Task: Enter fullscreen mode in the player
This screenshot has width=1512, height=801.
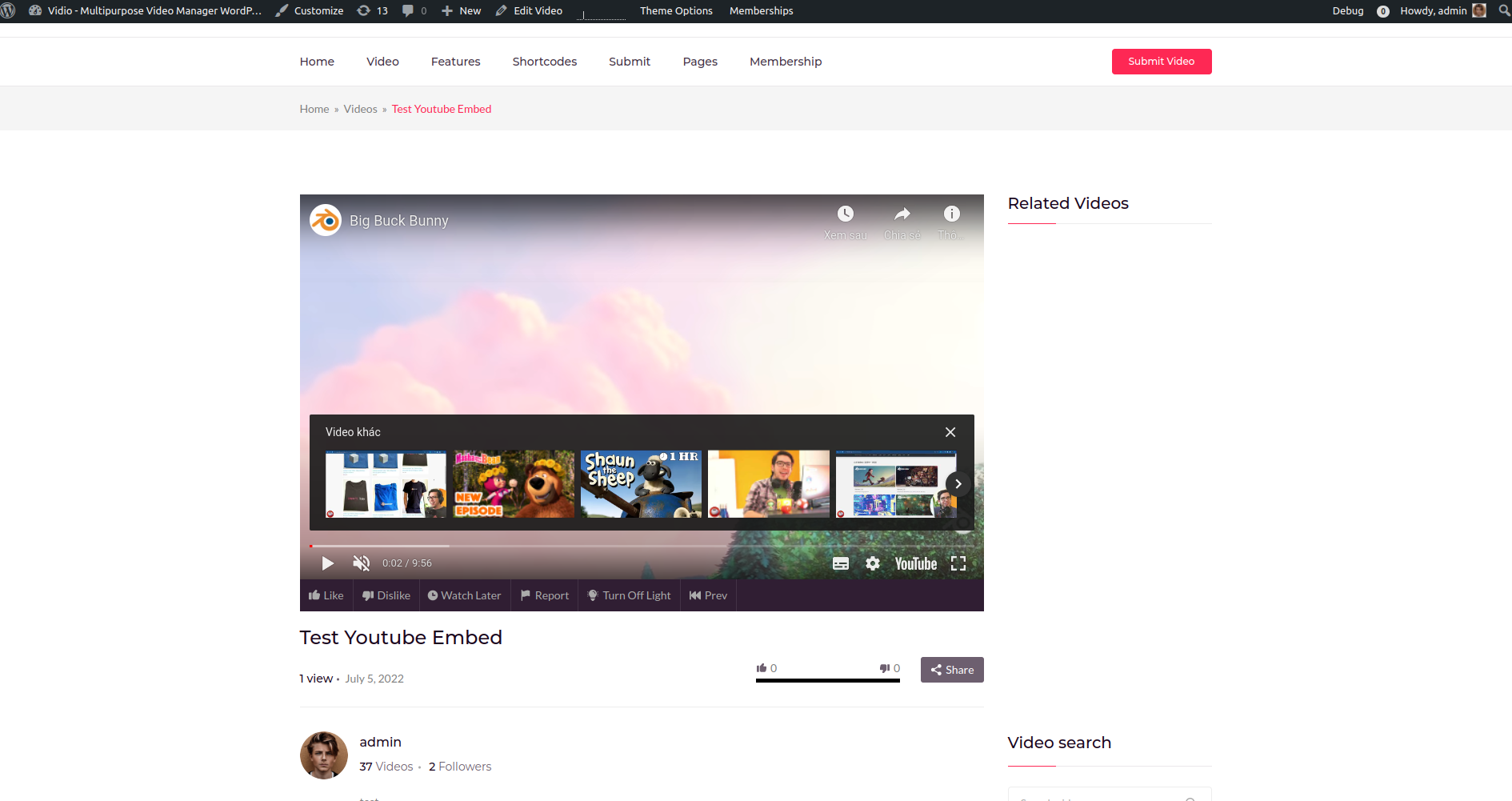Action: (958, 563)
